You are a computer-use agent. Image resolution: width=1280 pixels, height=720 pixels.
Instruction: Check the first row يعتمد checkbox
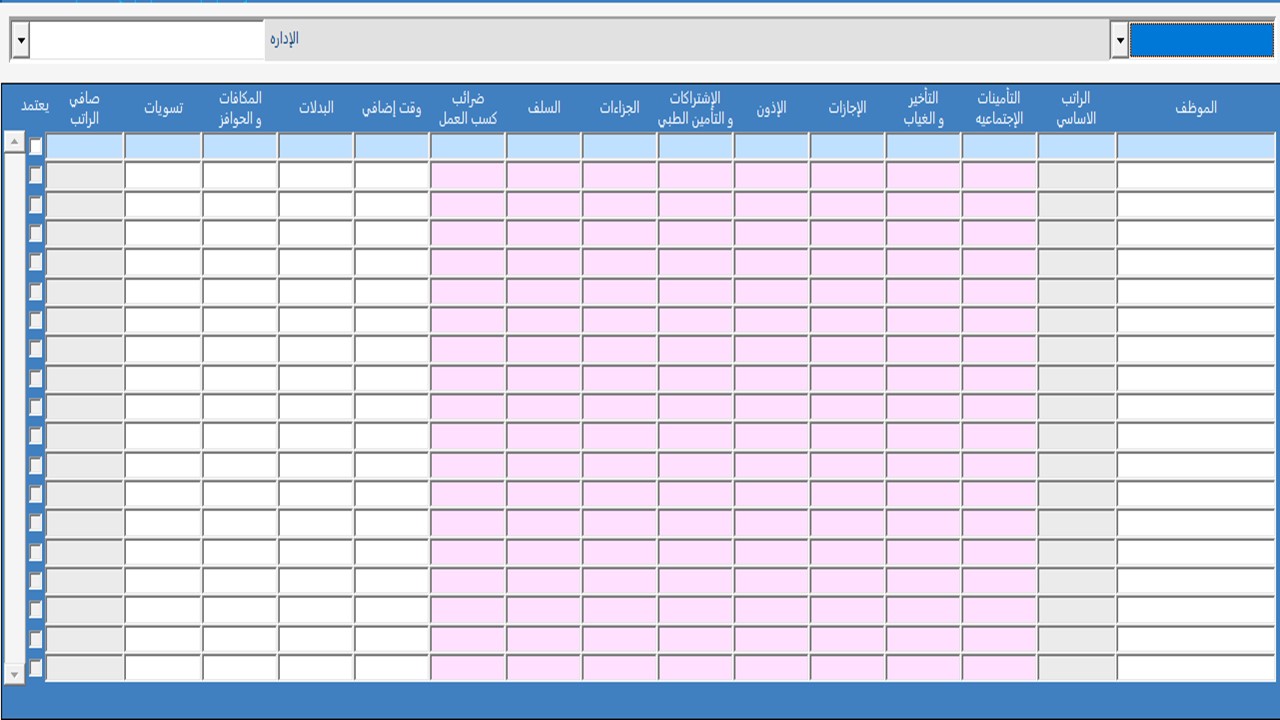coord(36,146)
